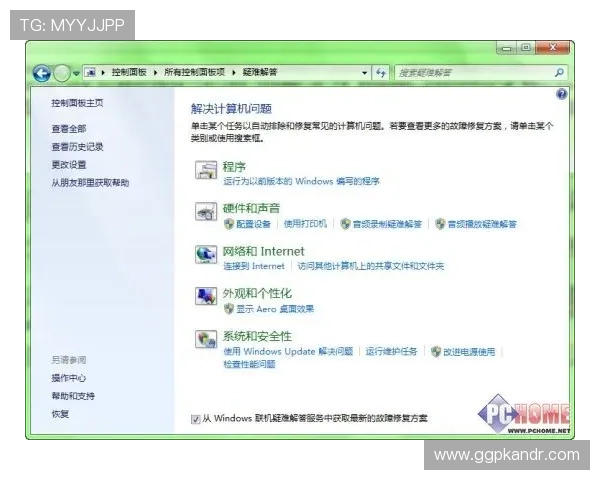The height and width of the screenshot is (480, 600).
Task: Click the refresh button next to address bar
Action: click(381, 72)
